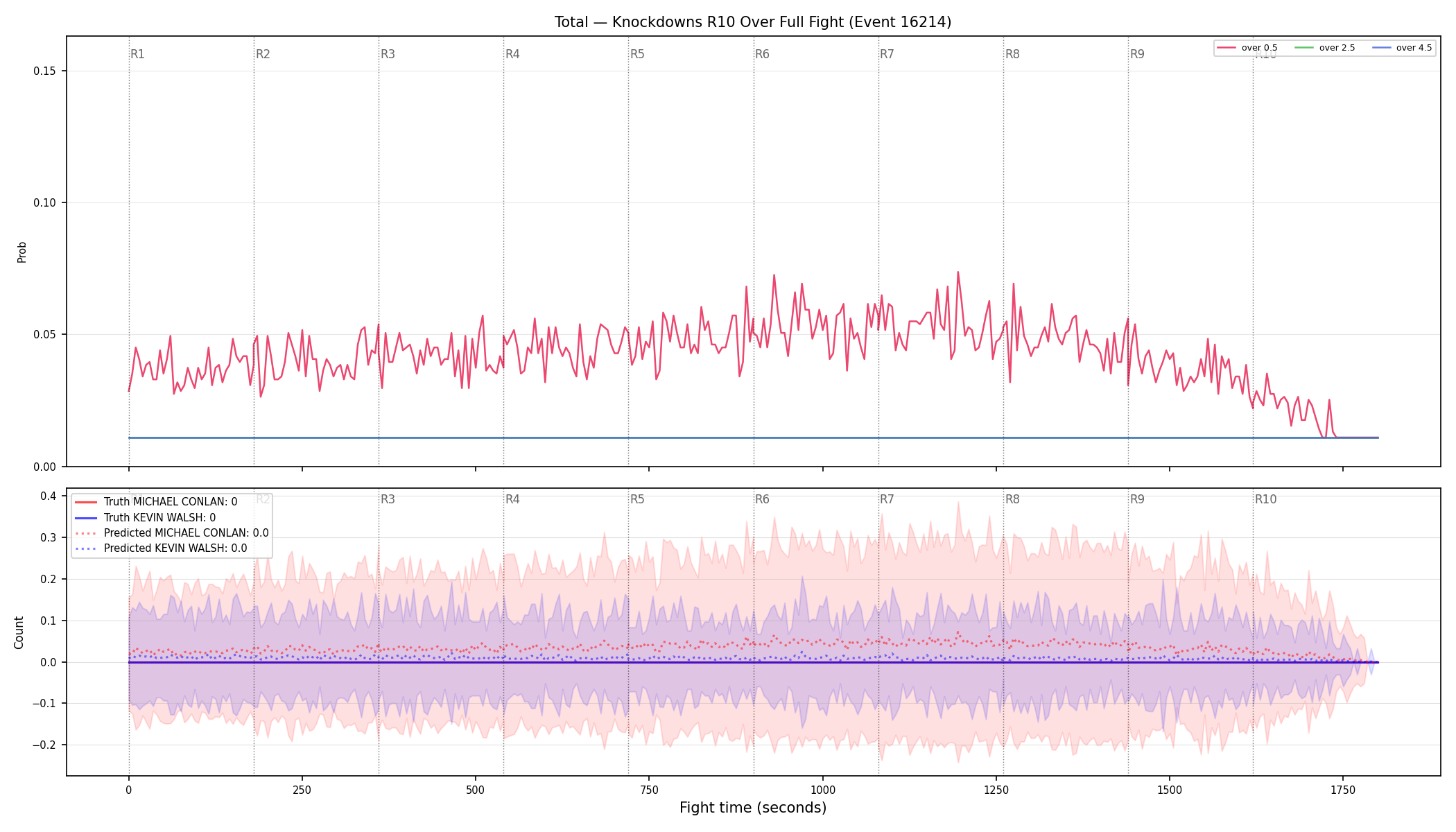Click the −0.2 tick on the Count axis
Image resolution: width=1456 pixels, height=832 pixels.
[x=44, y=745]
